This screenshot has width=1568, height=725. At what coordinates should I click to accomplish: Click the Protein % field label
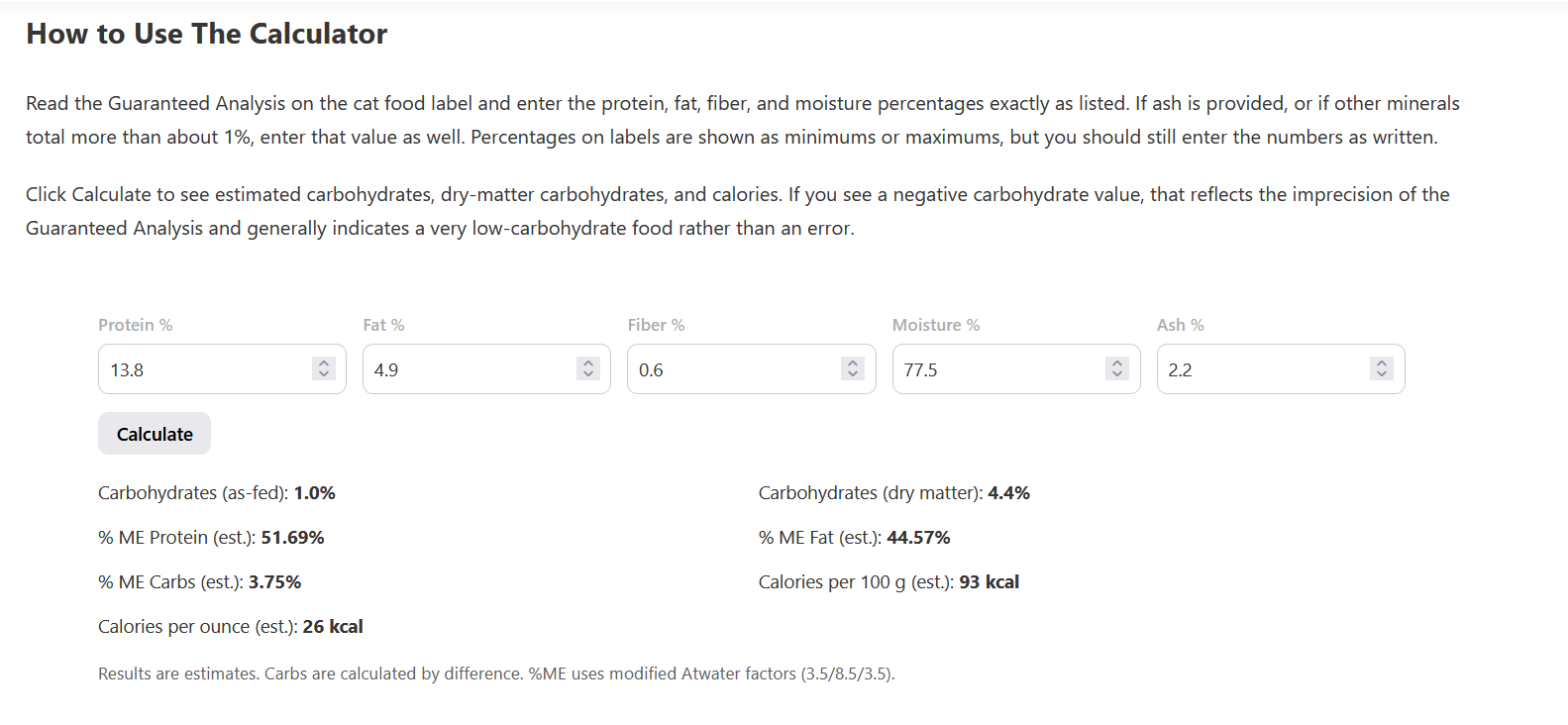[136, 325]
